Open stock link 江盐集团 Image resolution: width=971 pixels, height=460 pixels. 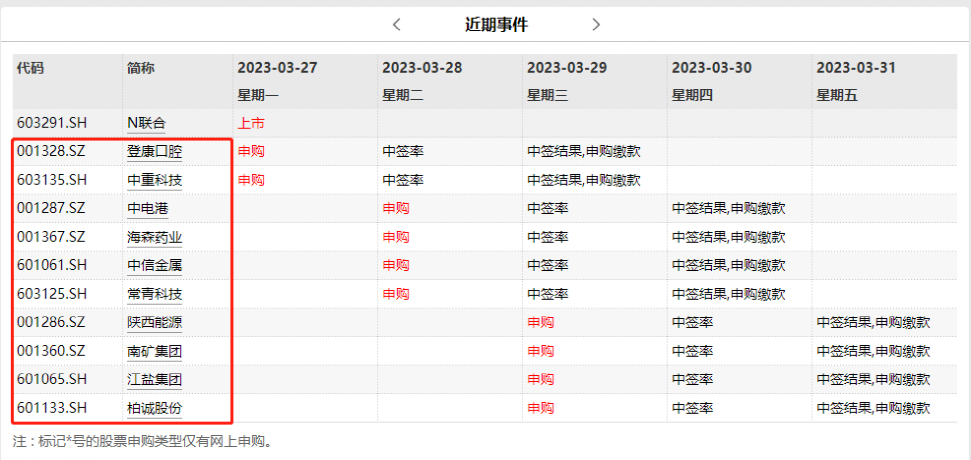[x=154, y=380]
